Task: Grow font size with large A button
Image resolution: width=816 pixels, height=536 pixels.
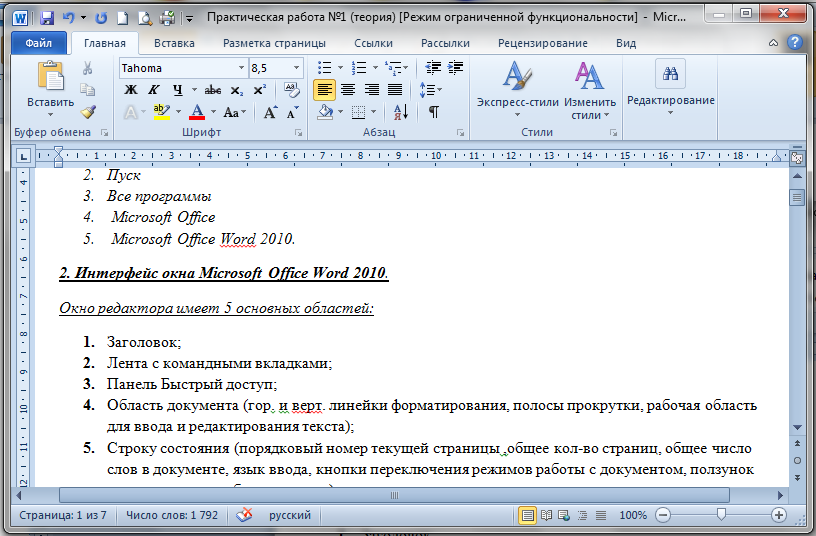Action: click(270, 112)
